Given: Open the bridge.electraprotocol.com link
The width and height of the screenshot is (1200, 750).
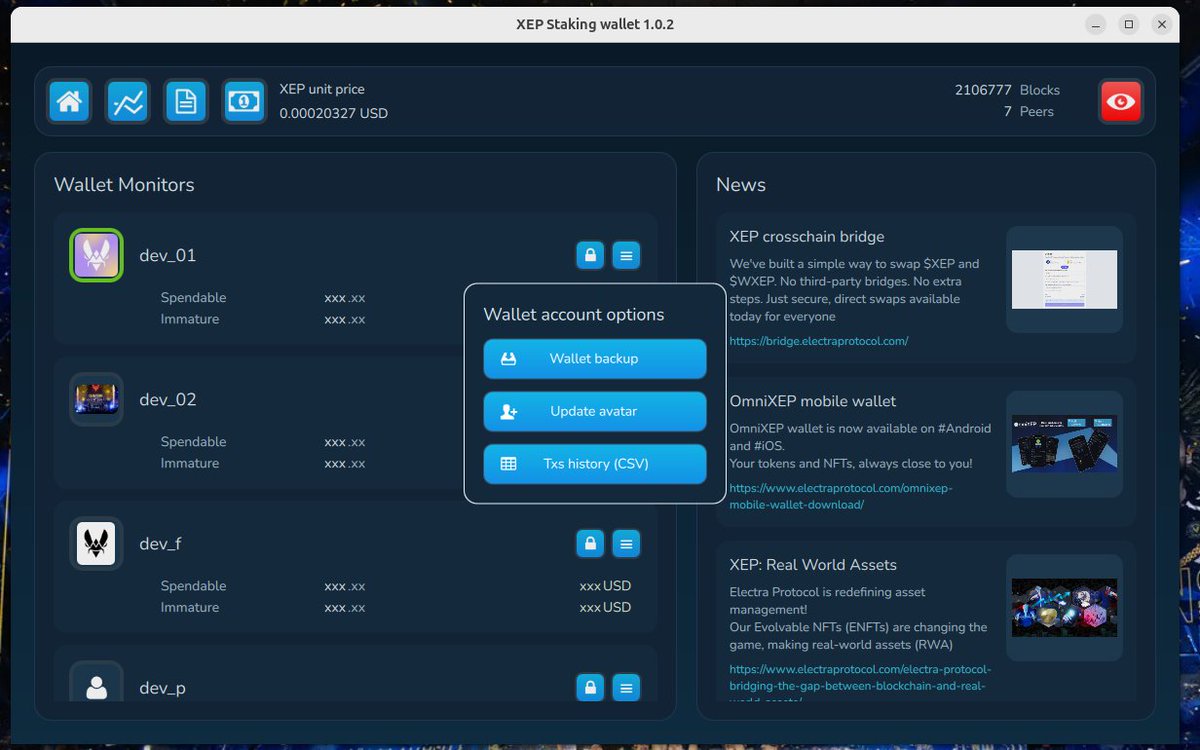Looking at the screenshot, I should 819,341.
